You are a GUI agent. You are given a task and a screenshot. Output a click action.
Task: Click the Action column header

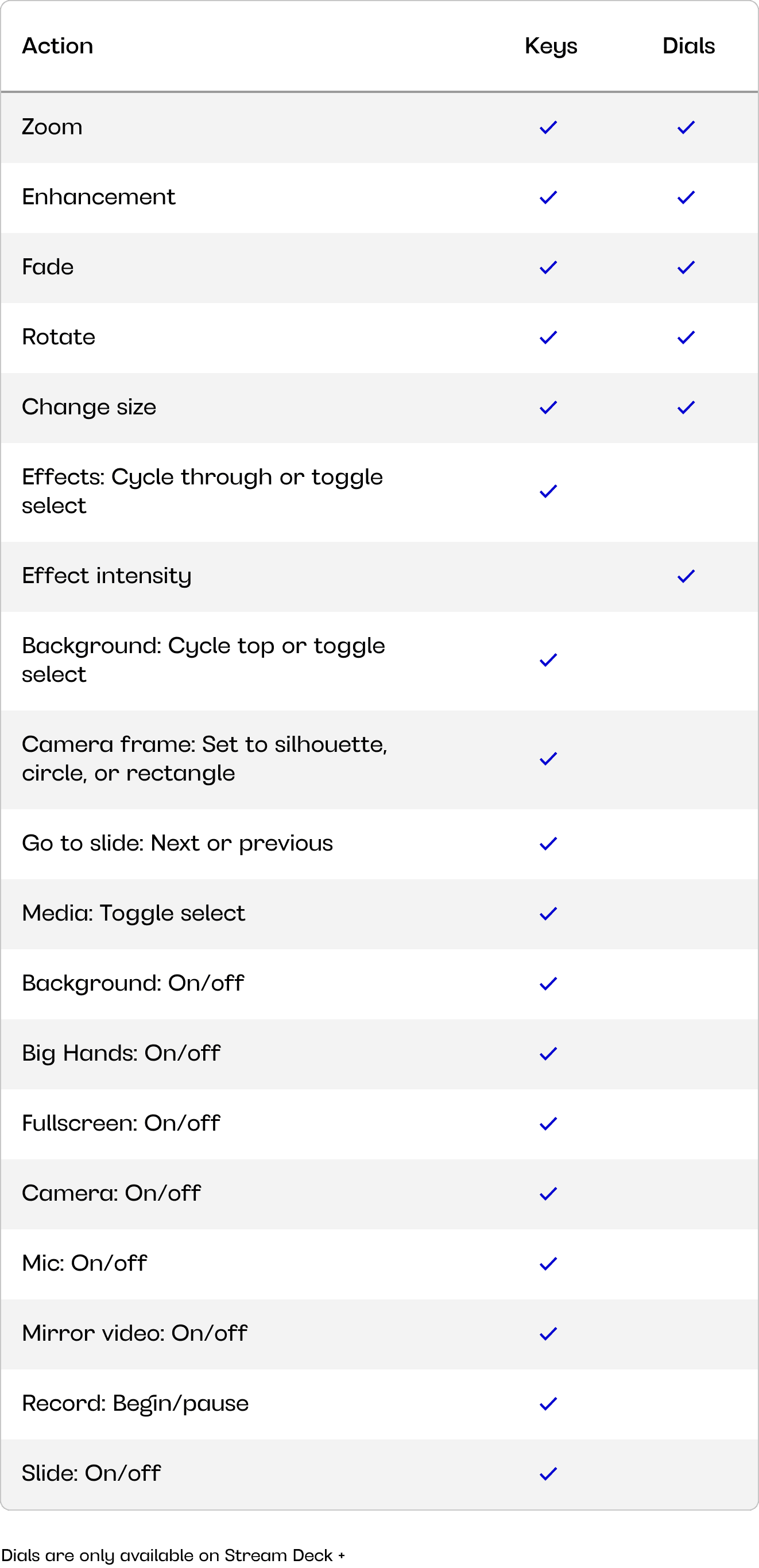[x=58, y=46]
